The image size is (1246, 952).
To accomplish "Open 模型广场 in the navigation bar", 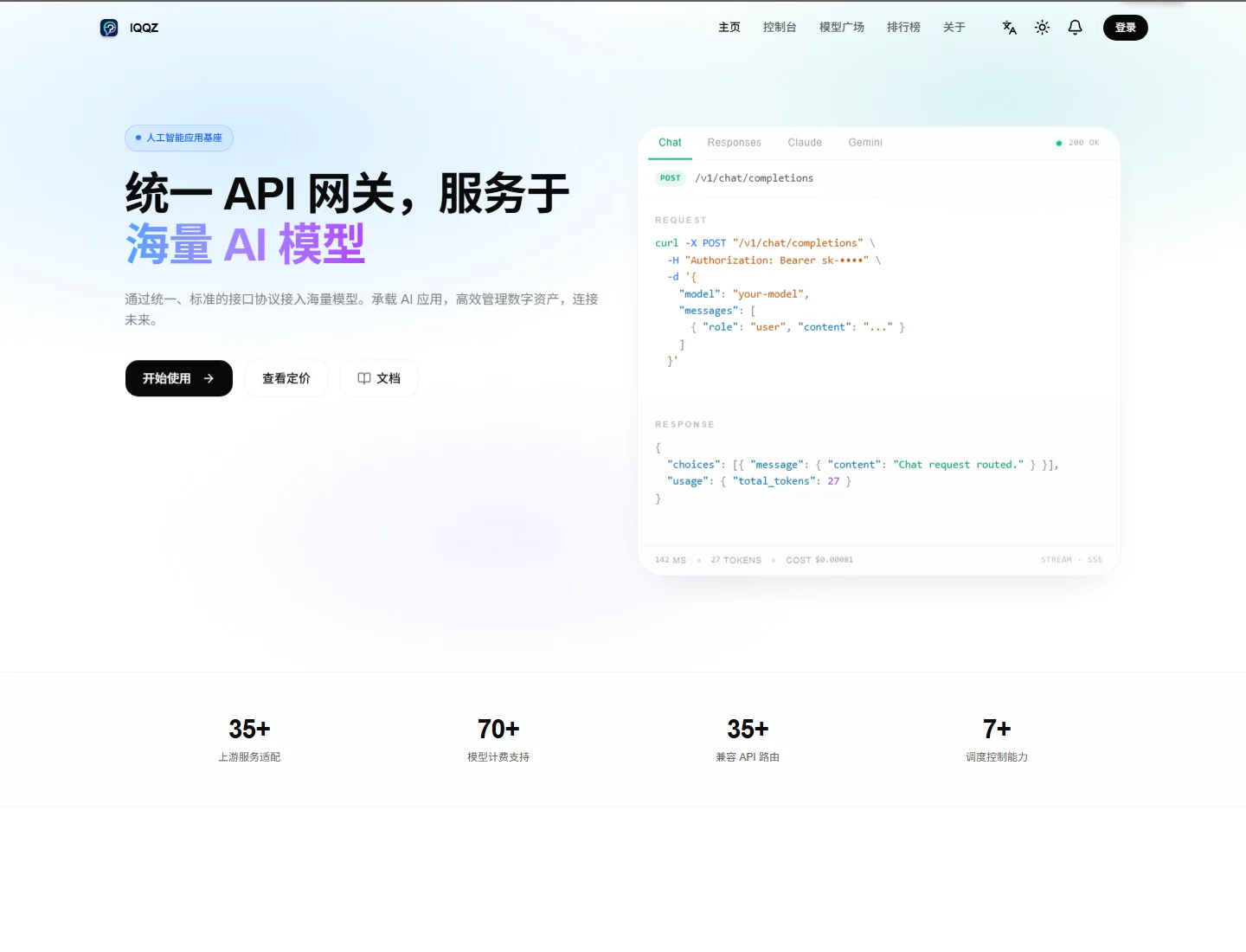I will pos(842,28).
